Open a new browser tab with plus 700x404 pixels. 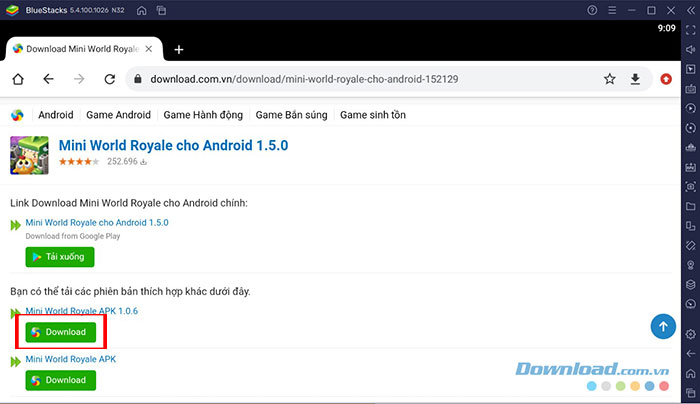point(179,49)
